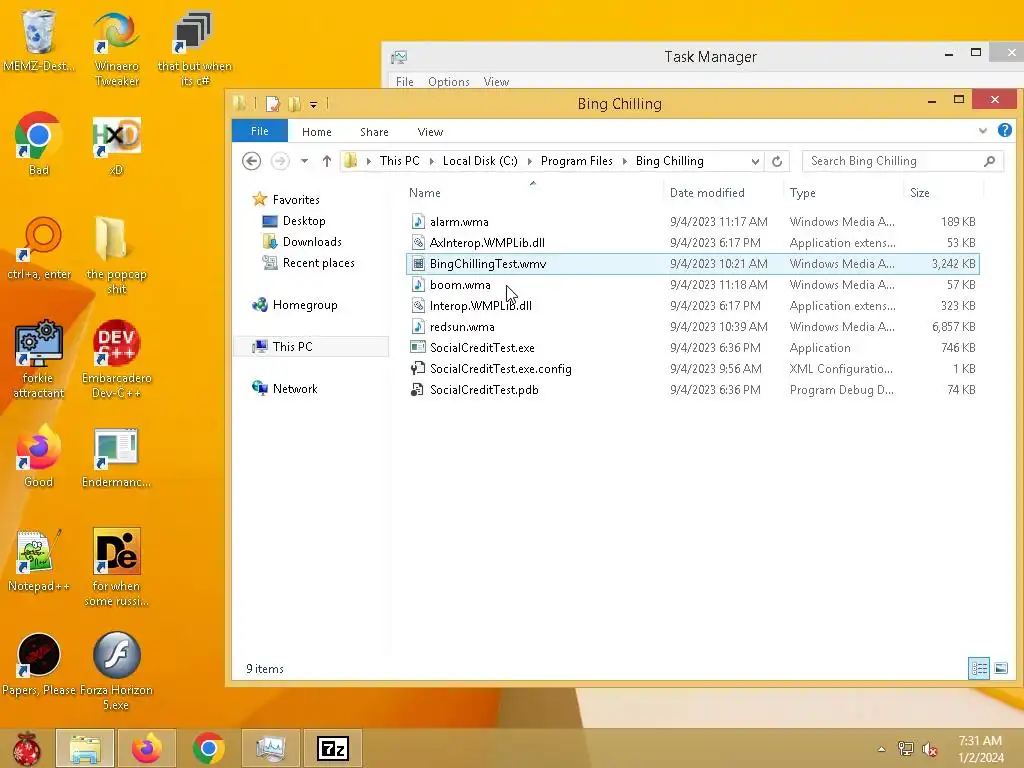Screen dimensions: 1024x768
Task: Expand the Local Disk (C:) breadcrumb arrow
Action: point(529,161)
